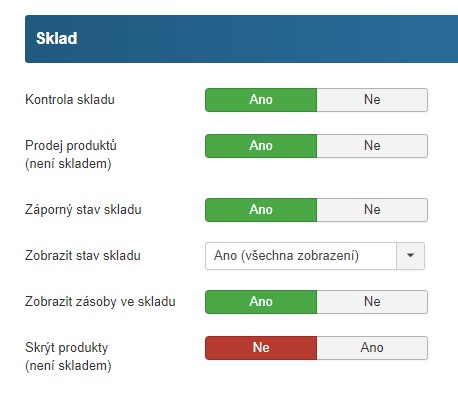
Task: Click the Kontrola skladu label
Action: [x=70, y=99]
